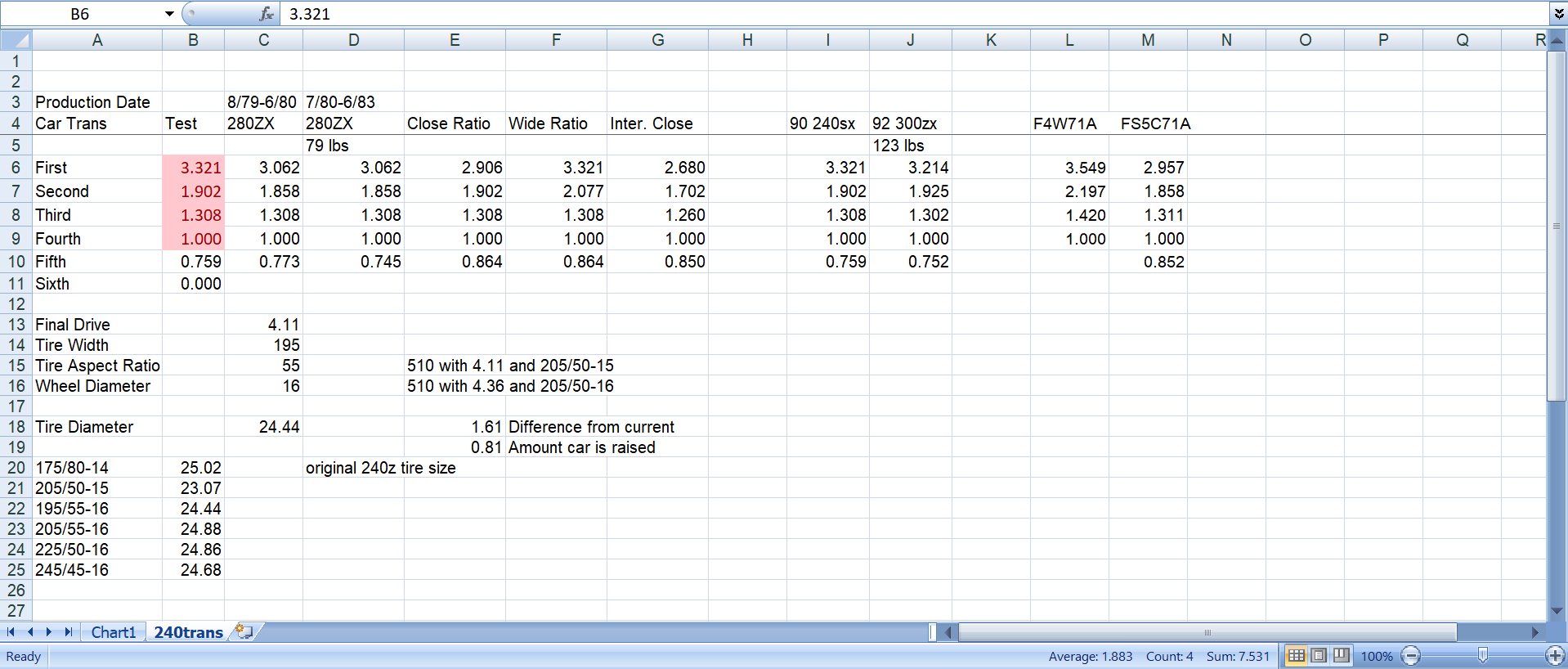Select the 'Inter. Close' header cell
This screenshot has width=1568, height=669.
tap(657, 123)
